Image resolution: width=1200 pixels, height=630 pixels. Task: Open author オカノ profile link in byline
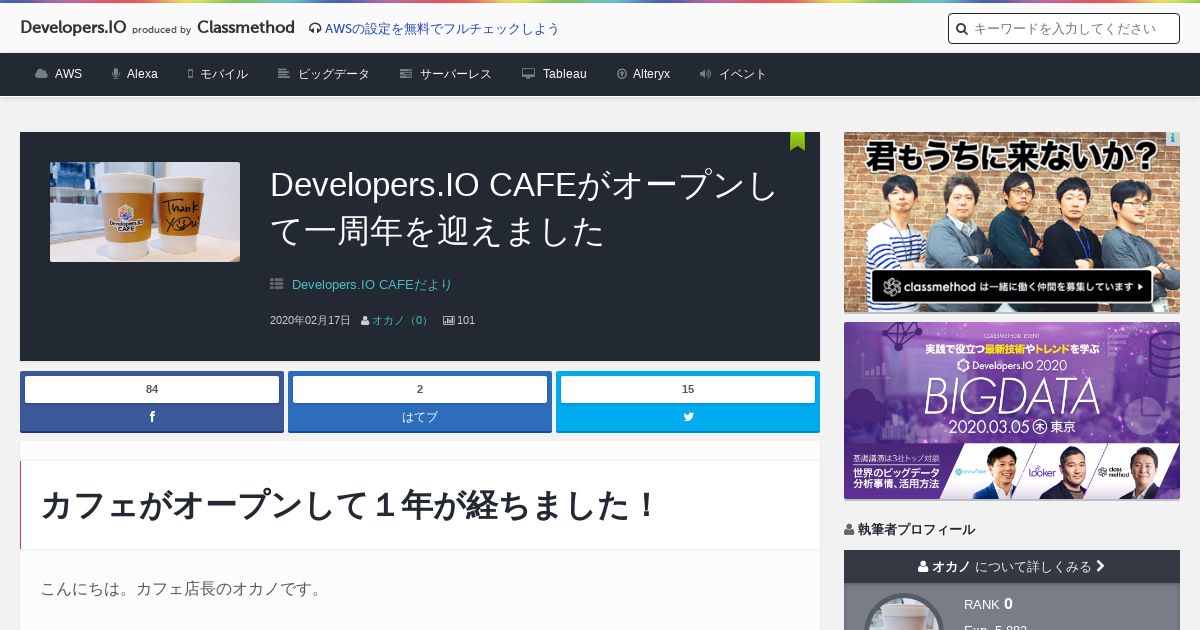point(400,321)
